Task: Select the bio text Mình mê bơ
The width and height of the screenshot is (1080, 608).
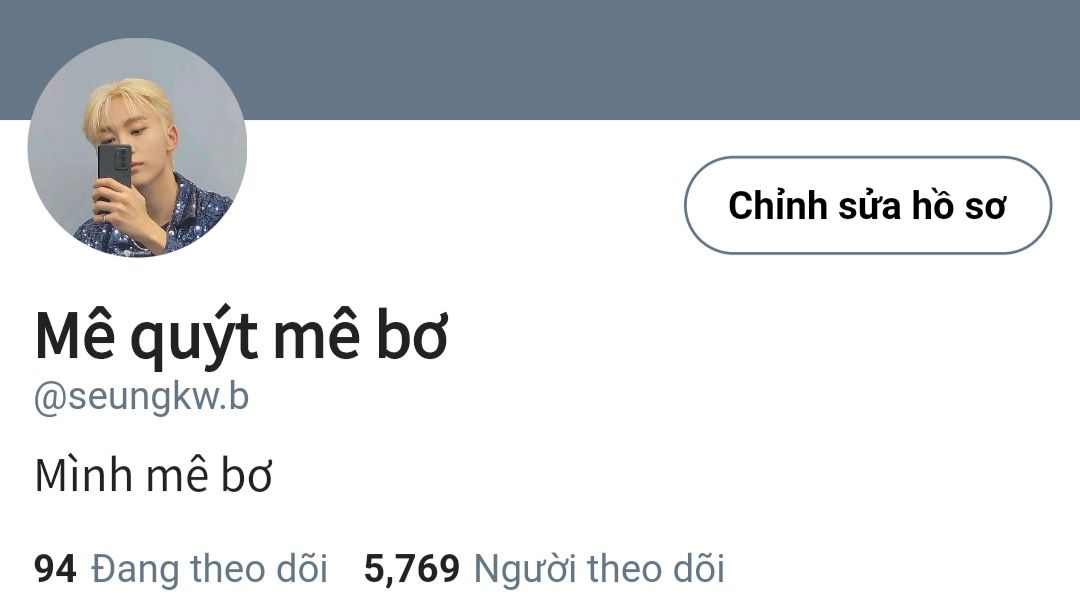Action: [154, 476]
